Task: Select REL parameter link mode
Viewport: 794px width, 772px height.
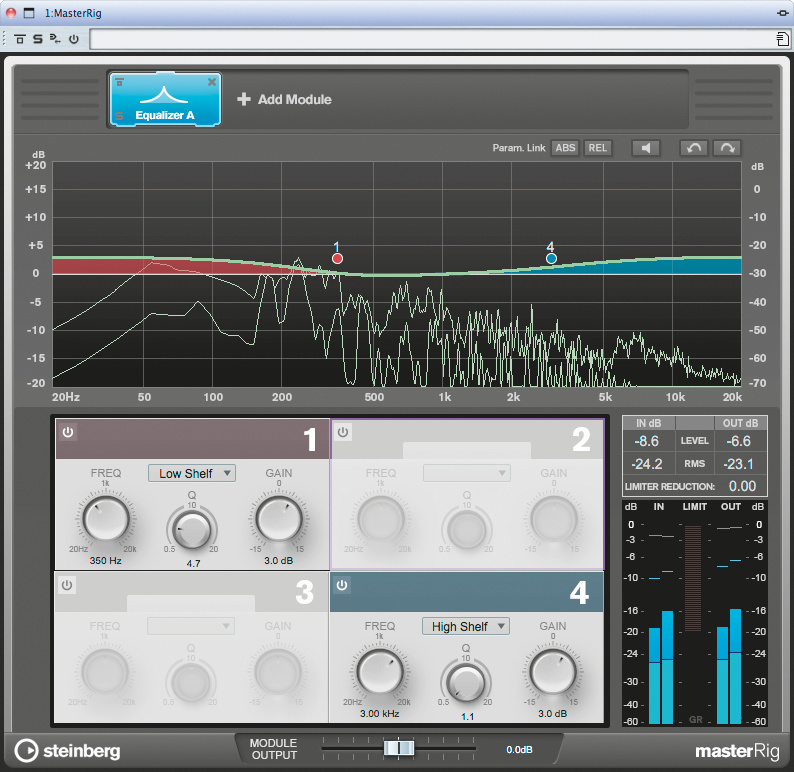Action: click(x=598, y=148)
